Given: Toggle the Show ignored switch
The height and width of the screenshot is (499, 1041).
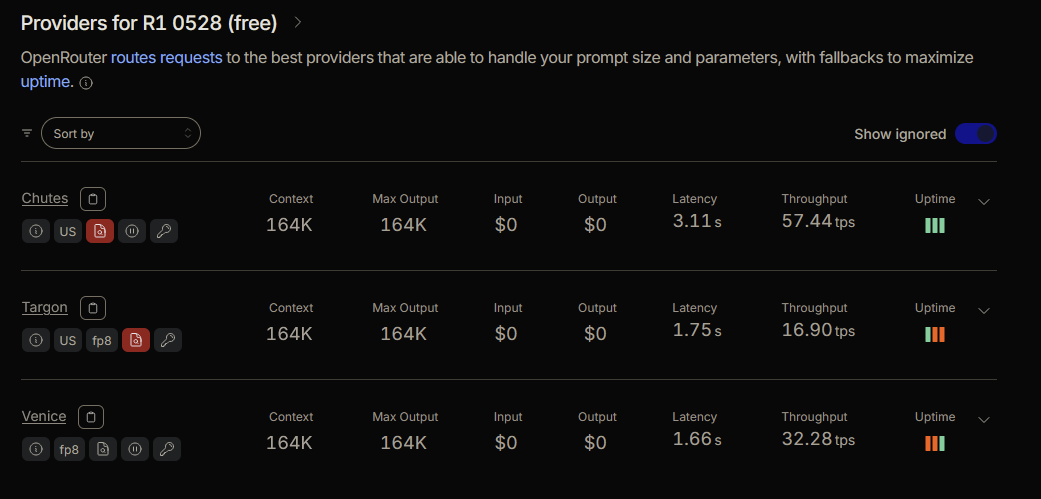Looking at the screenshot, I should pos(975,134).
